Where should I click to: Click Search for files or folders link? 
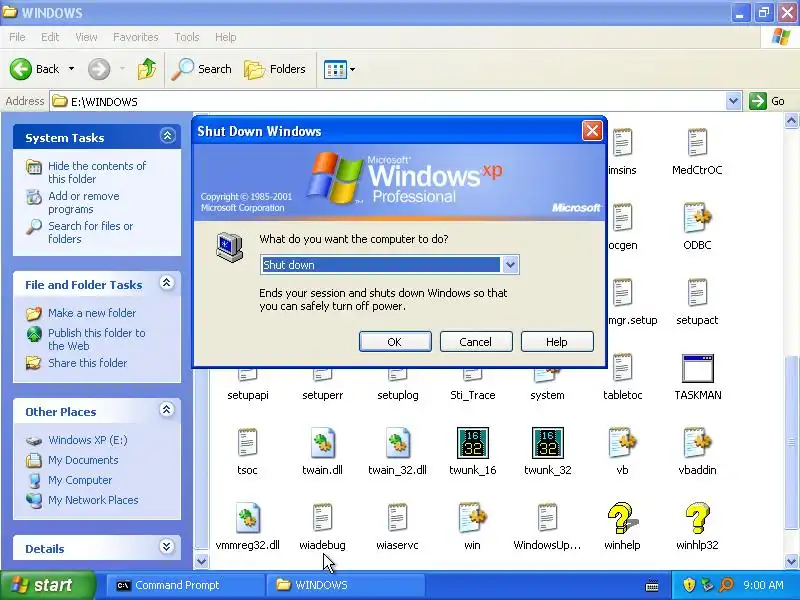(x=91, y=232)
